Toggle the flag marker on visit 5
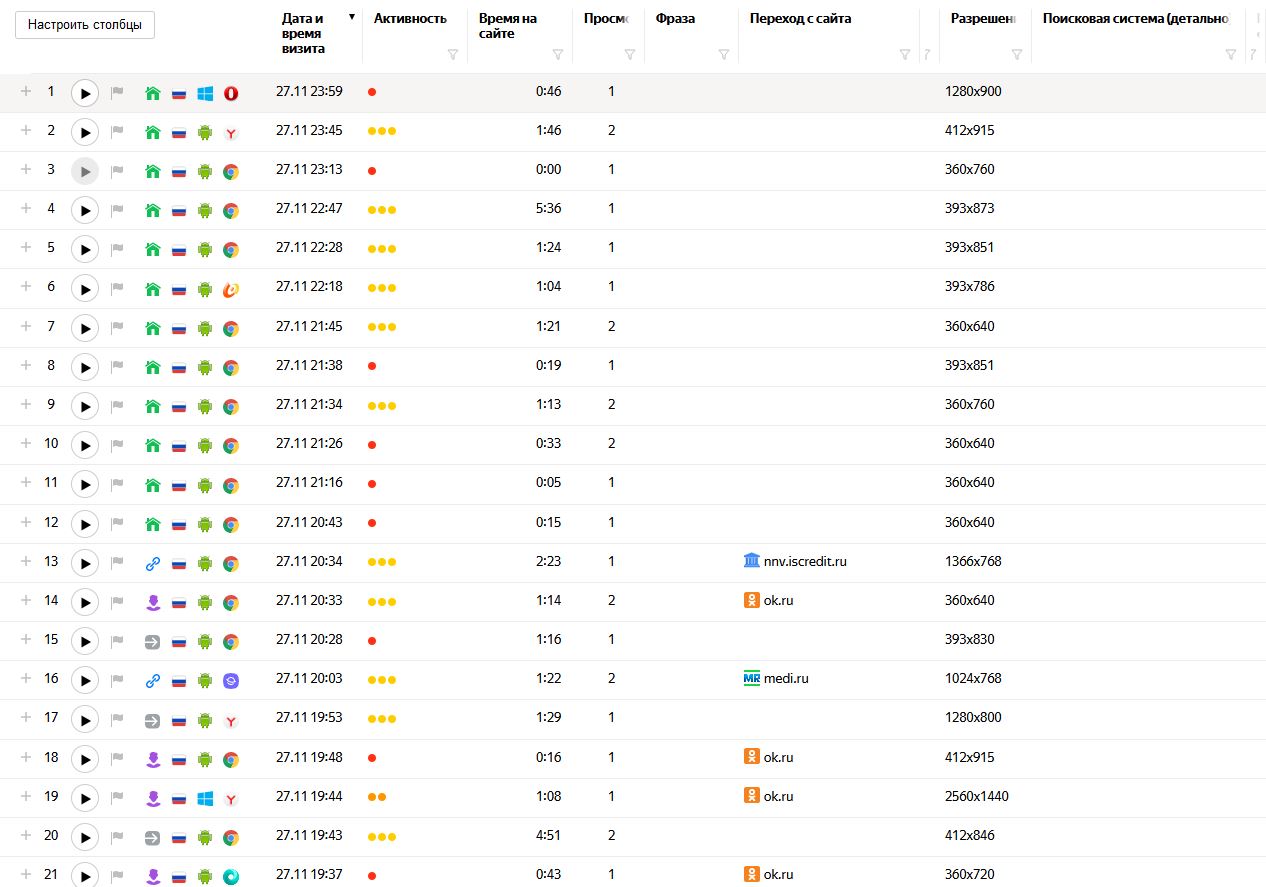Viewport: 1266px width, 887px height. click(117, 249)
